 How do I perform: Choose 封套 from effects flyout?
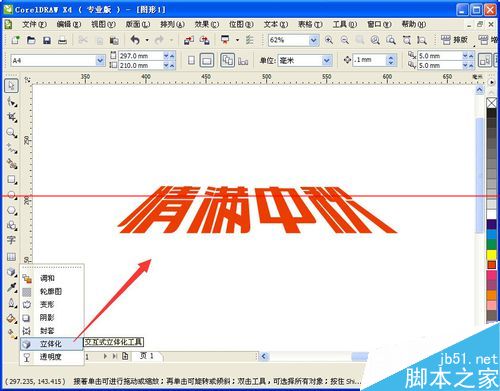click(x=52, y=331)
